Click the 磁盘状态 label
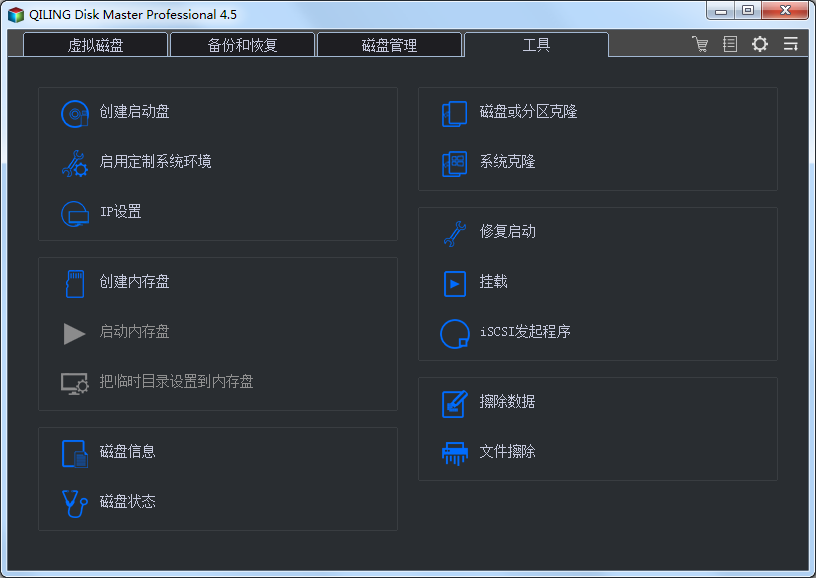The image size is (816, 578). [x=128, y=502]
